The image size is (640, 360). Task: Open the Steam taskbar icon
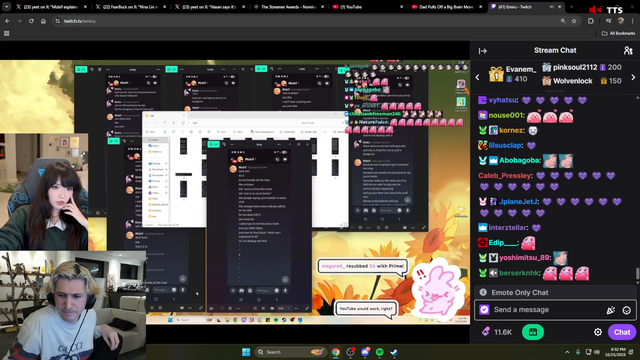[394, 352]
